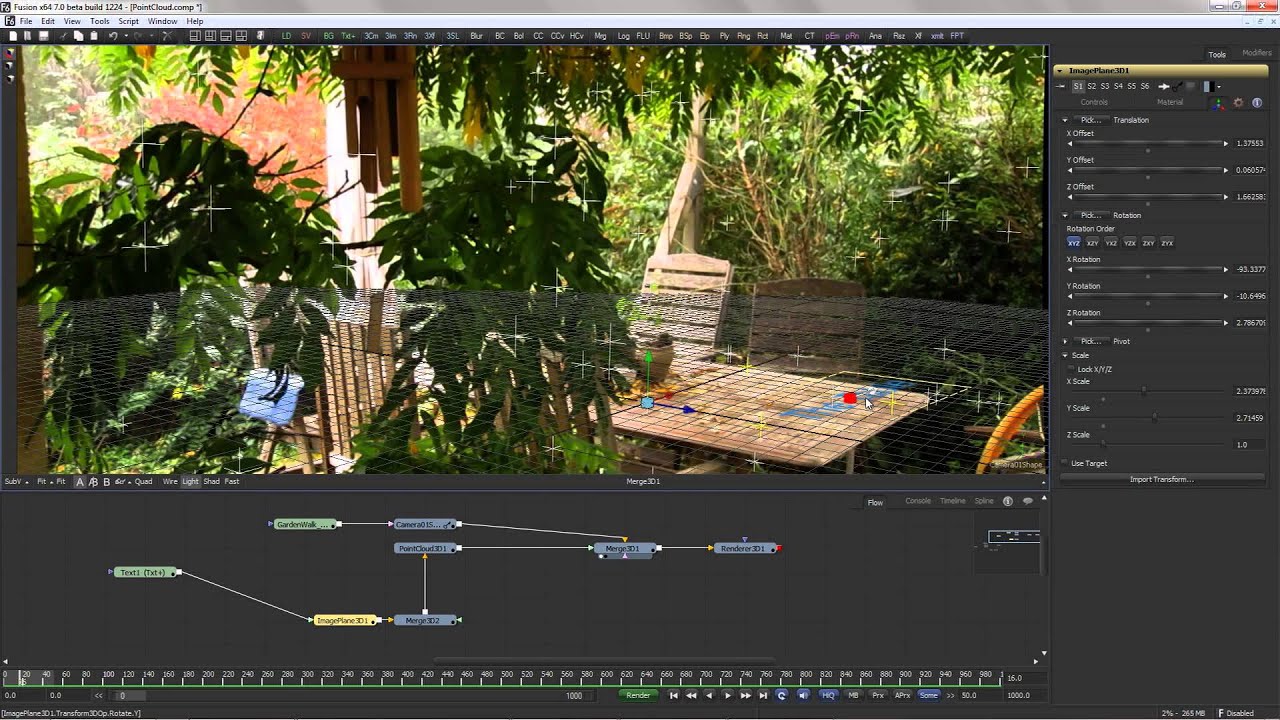Add a Text+ tool with Txt+
The height and width of the screenshot is (720, 1280).
click(x=348, y=36)
